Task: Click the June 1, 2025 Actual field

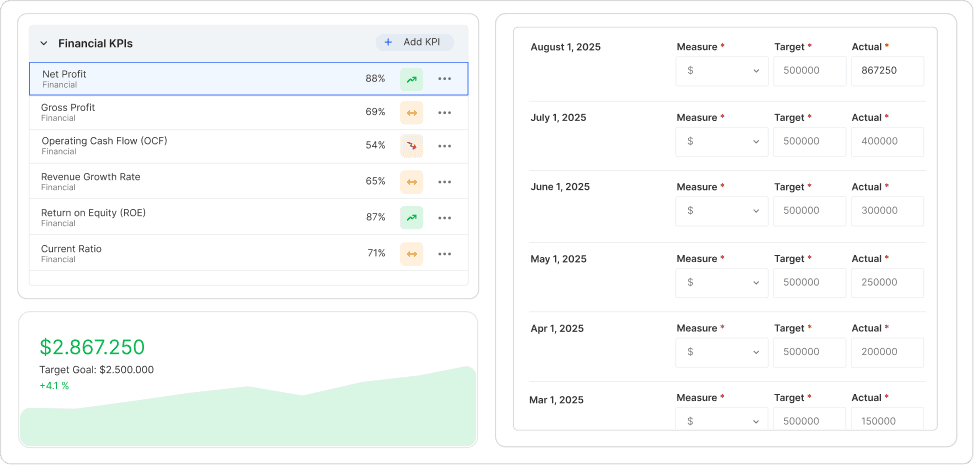Action: [887, 211]
